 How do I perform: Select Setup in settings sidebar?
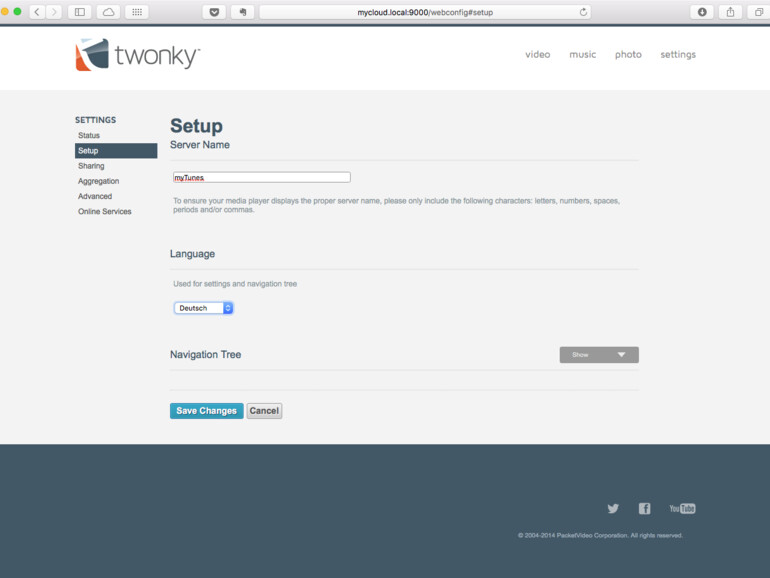116,151
